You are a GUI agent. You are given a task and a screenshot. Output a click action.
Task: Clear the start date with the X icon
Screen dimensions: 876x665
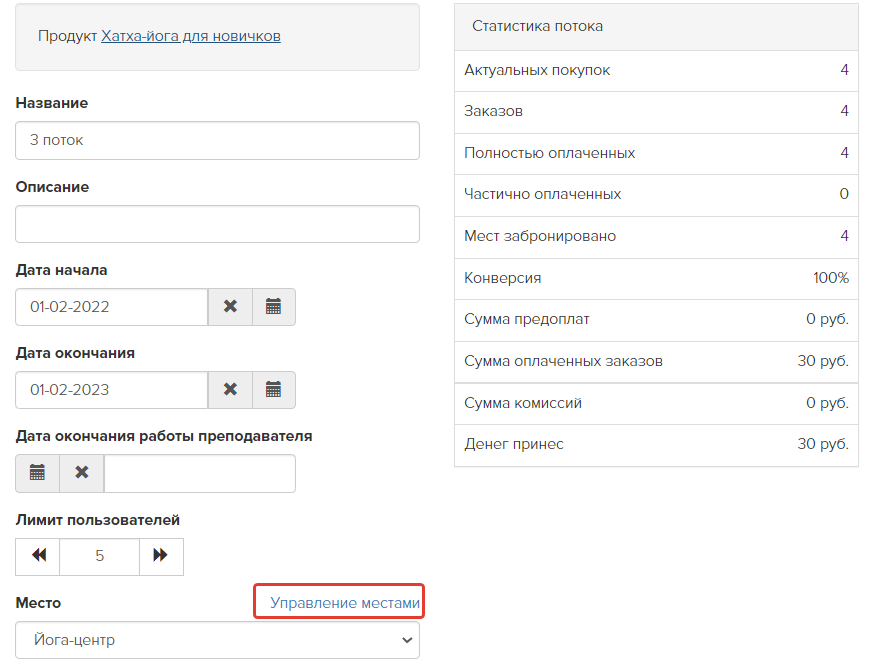click(230, 307)
